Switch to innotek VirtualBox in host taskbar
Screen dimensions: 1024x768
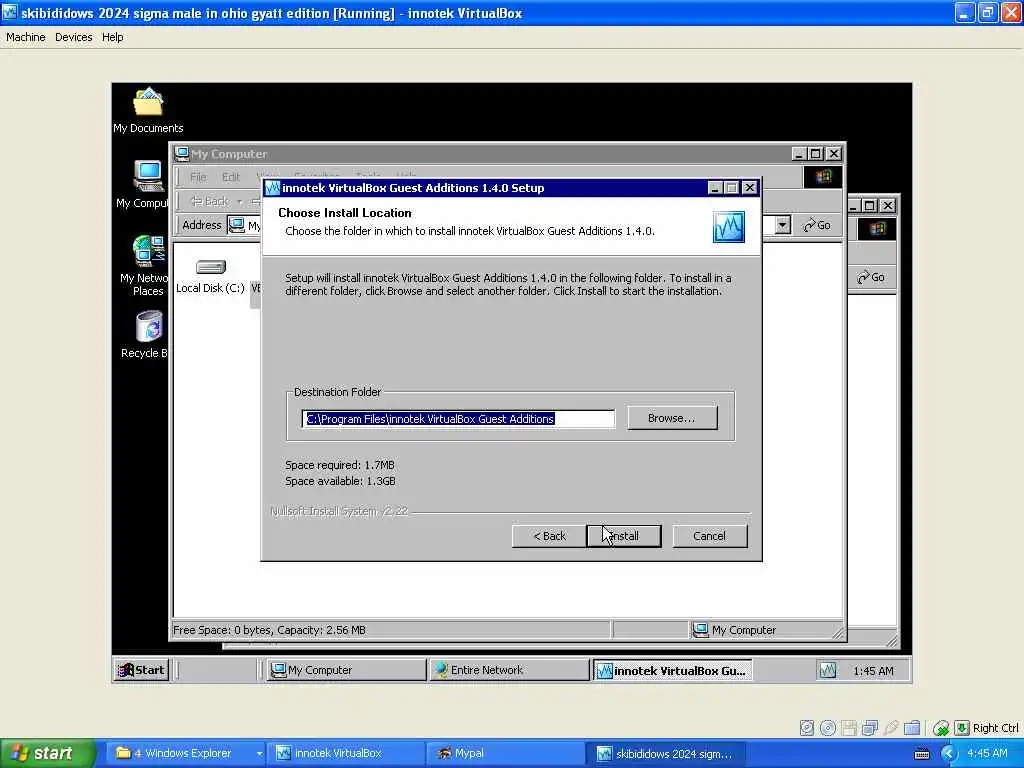coord(346,754)
